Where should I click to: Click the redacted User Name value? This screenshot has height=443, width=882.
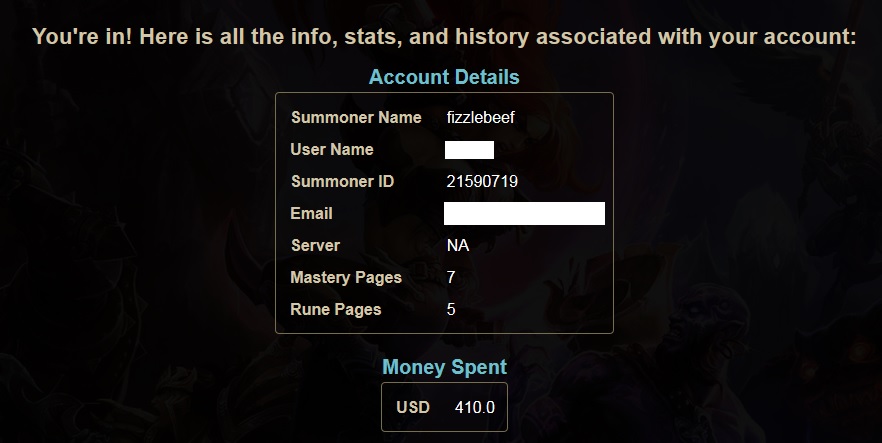click(x=469, y=150)
